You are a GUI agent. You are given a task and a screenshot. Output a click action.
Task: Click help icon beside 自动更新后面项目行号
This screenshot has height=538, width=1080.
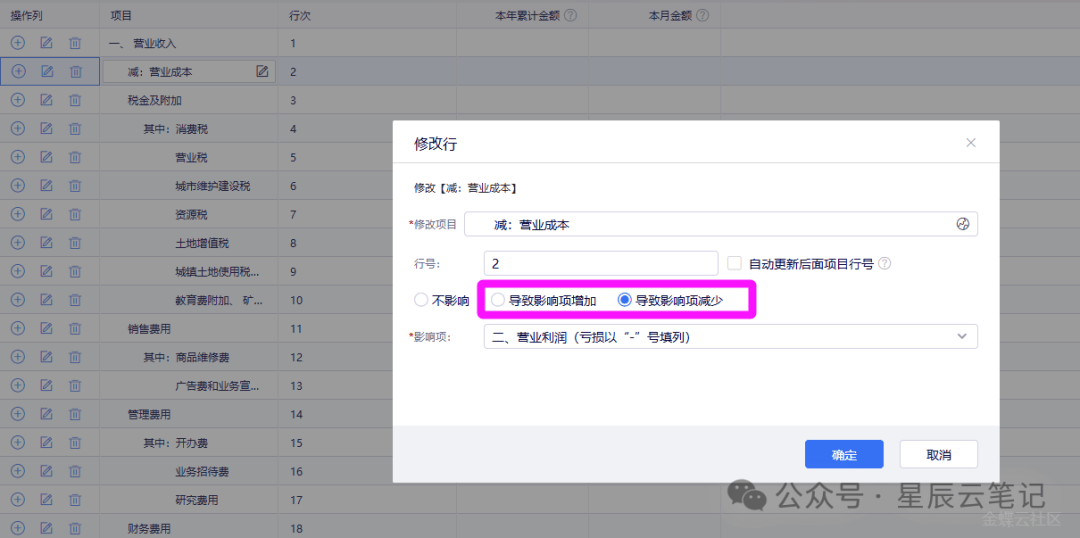coord(884,264)
